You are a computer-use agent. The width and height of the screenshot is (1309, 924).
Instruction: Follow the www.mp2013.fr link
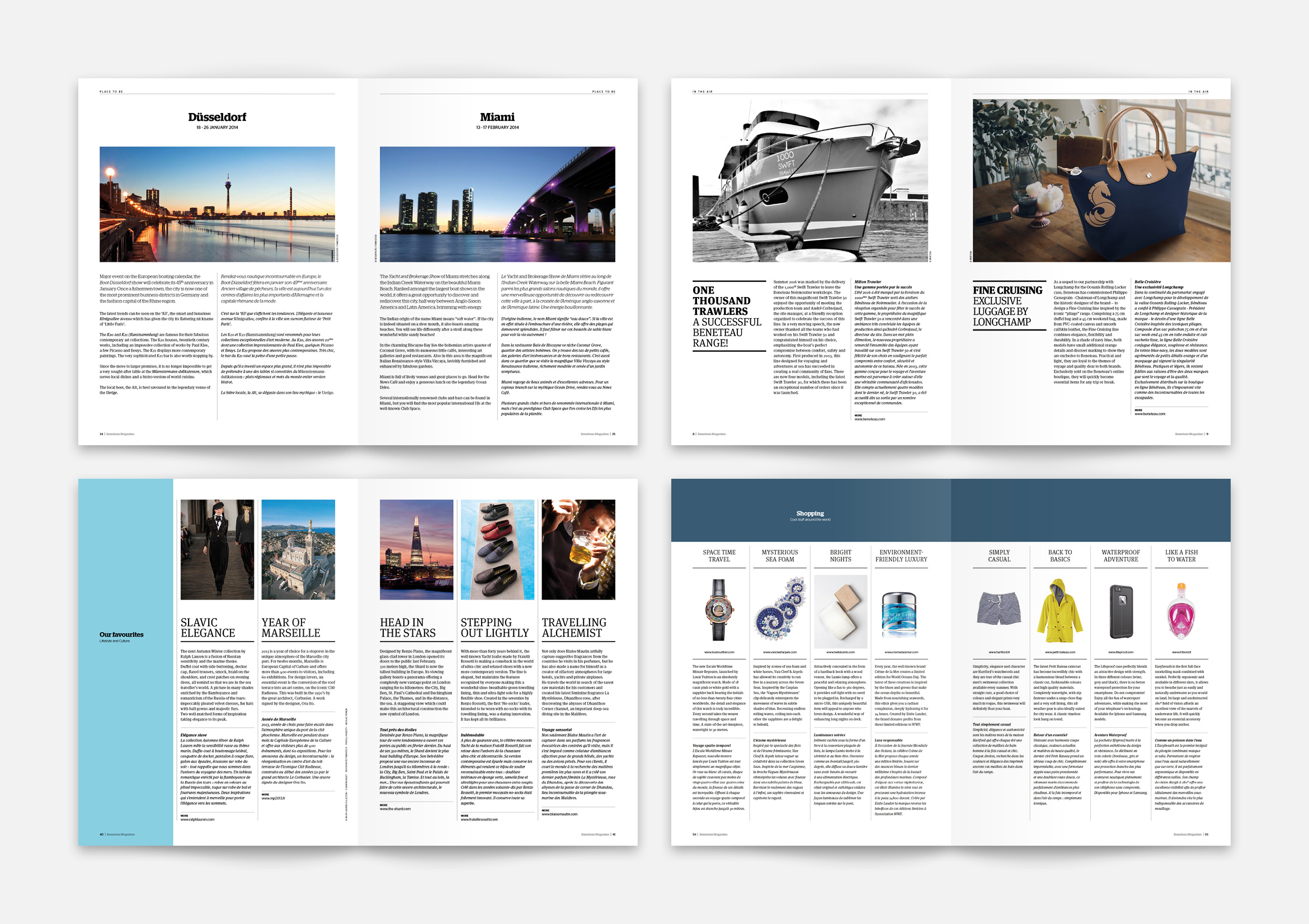click(273, 799)
